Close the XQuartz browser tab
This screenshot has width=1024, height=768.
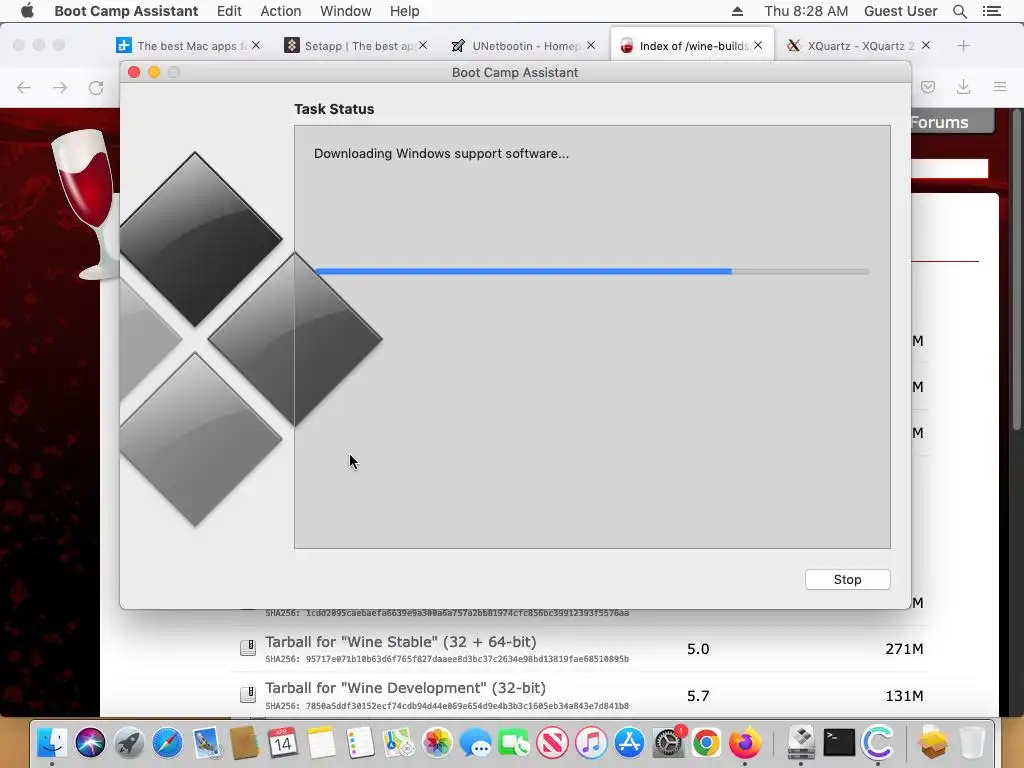(926, 45)
